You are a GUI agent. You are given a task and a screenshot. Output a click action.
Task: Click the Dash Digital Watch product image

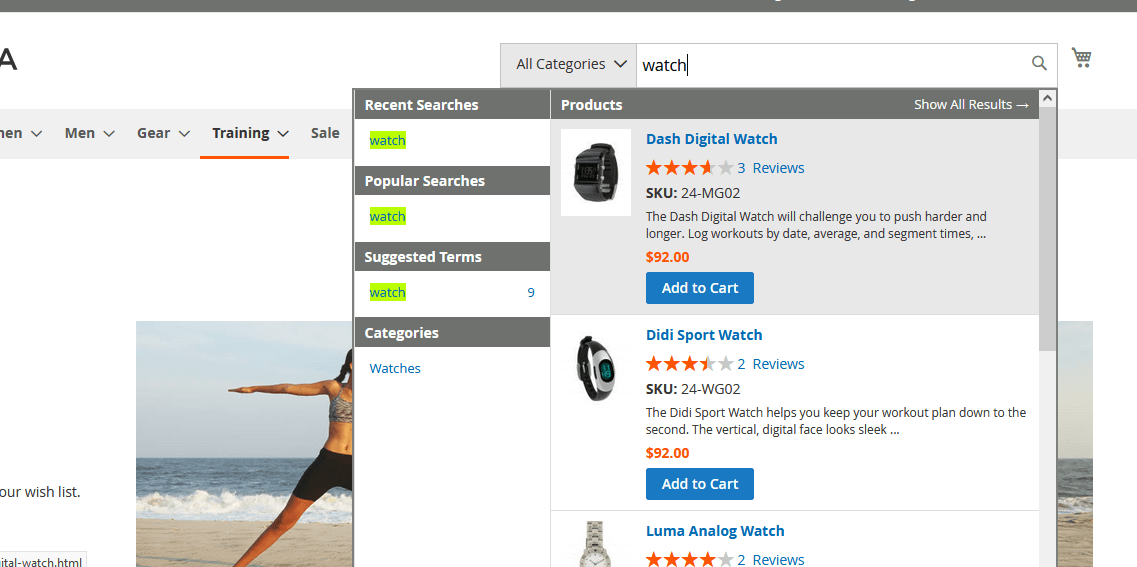(x=595, y=172)
